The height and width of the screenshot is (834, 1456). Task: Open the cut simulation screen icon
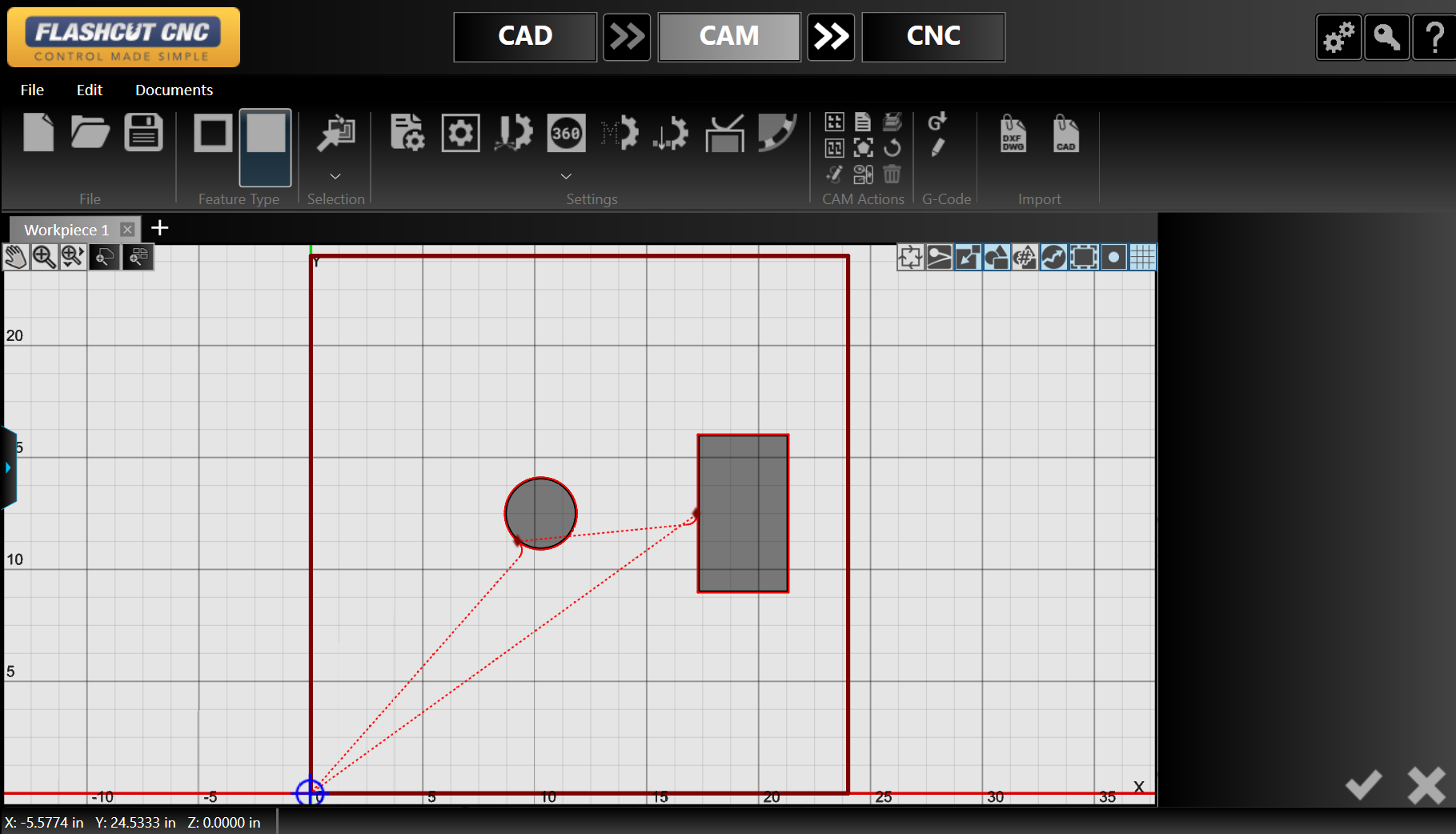point(725,134)
